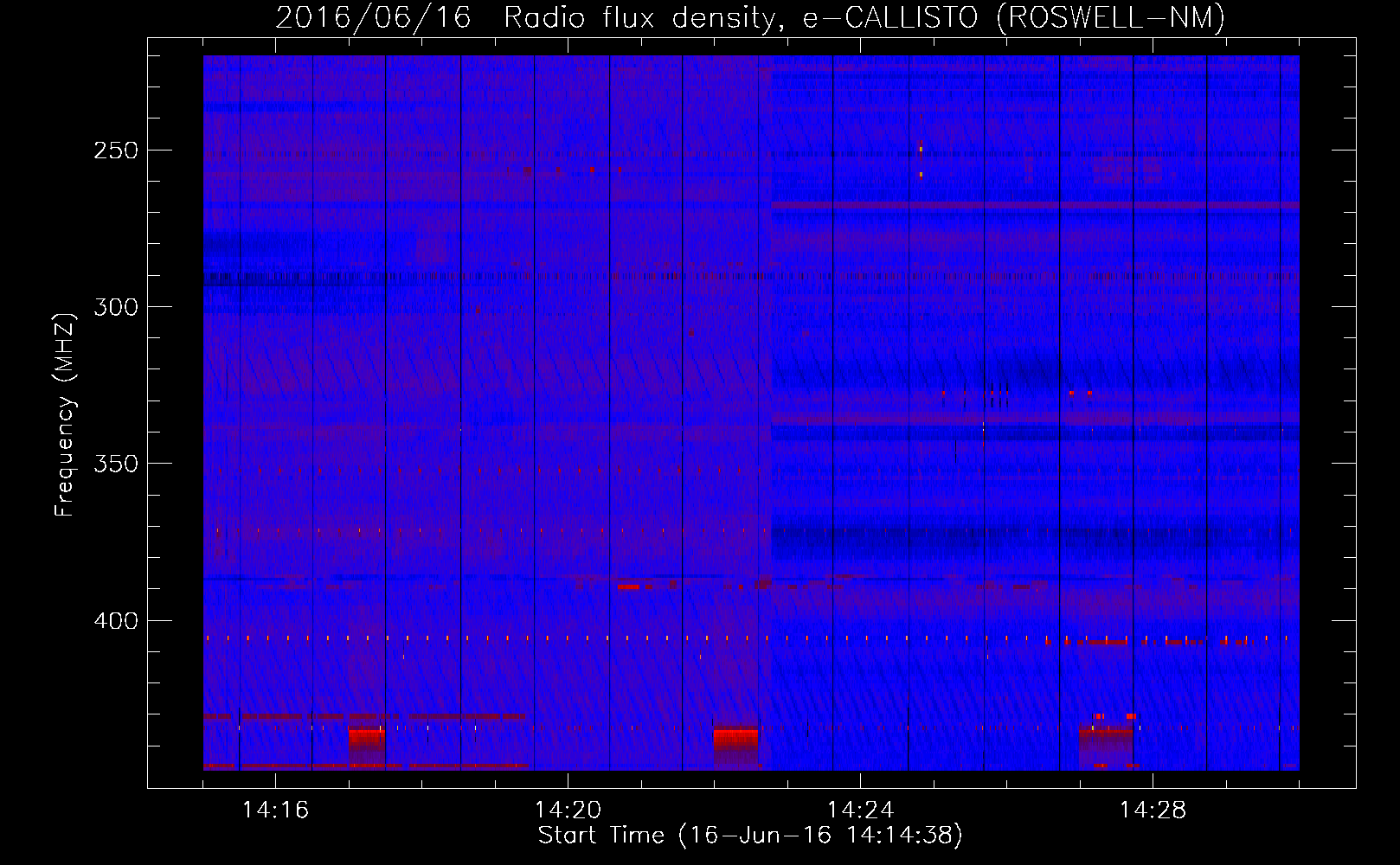
Task: Click the 14:20 time tick label
Action: pos(568,810)
